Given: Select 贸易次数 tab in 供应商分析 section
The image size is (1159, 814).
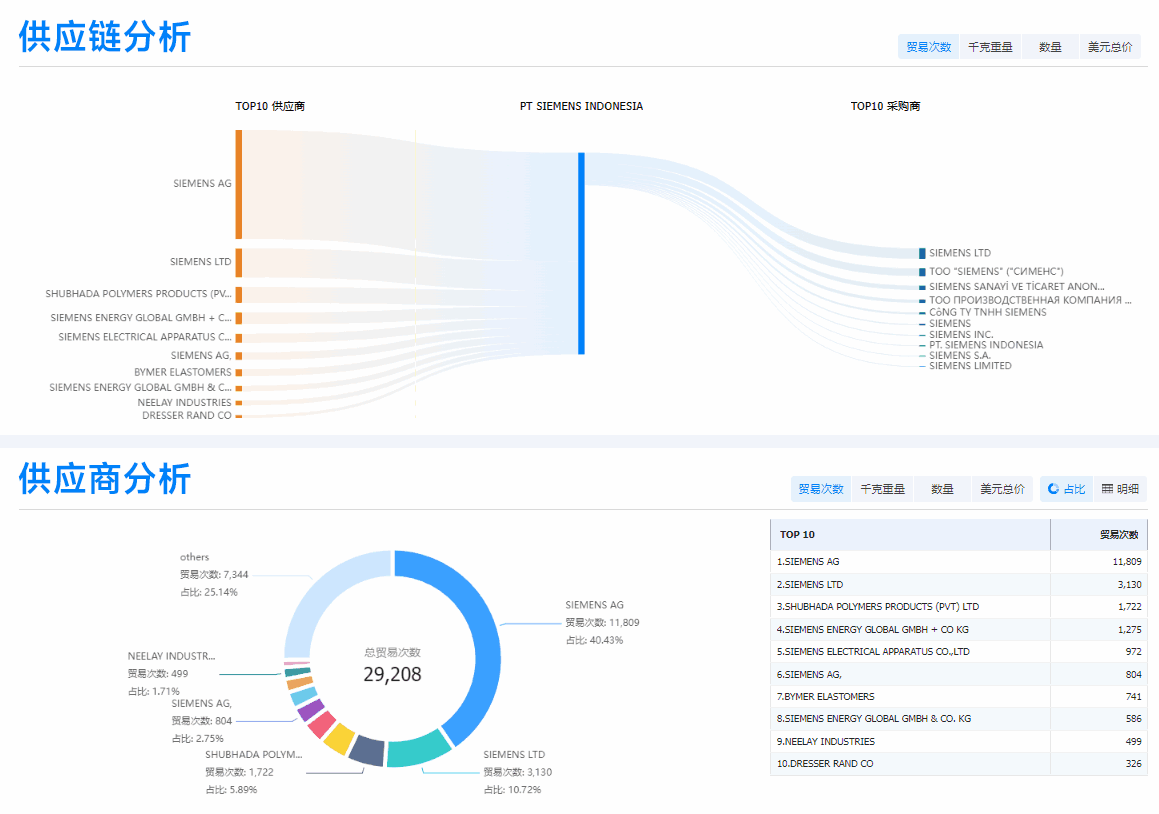Looking at the screenshot, I should click(x=821, y=489).
